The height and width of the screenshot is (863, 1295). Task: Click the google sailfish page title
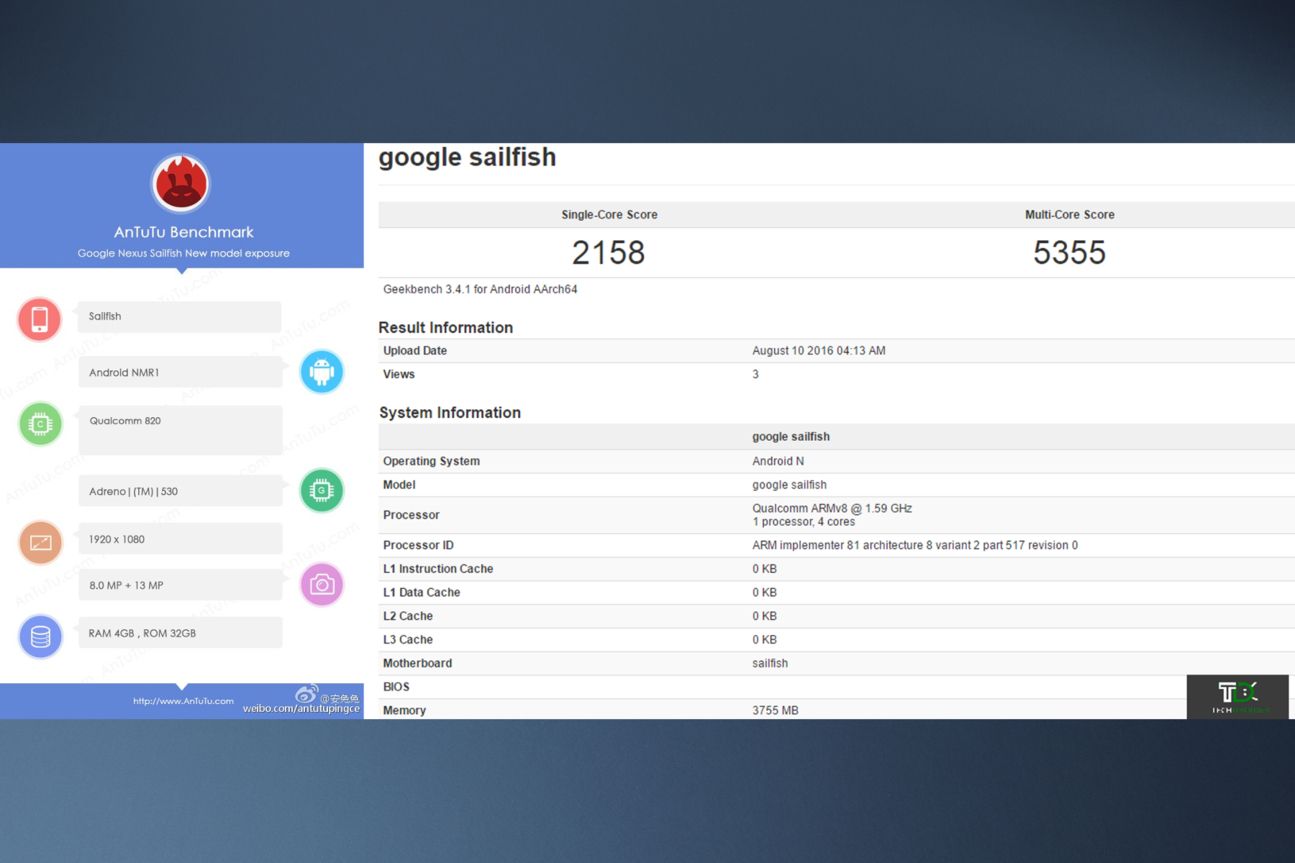point(467,158)
